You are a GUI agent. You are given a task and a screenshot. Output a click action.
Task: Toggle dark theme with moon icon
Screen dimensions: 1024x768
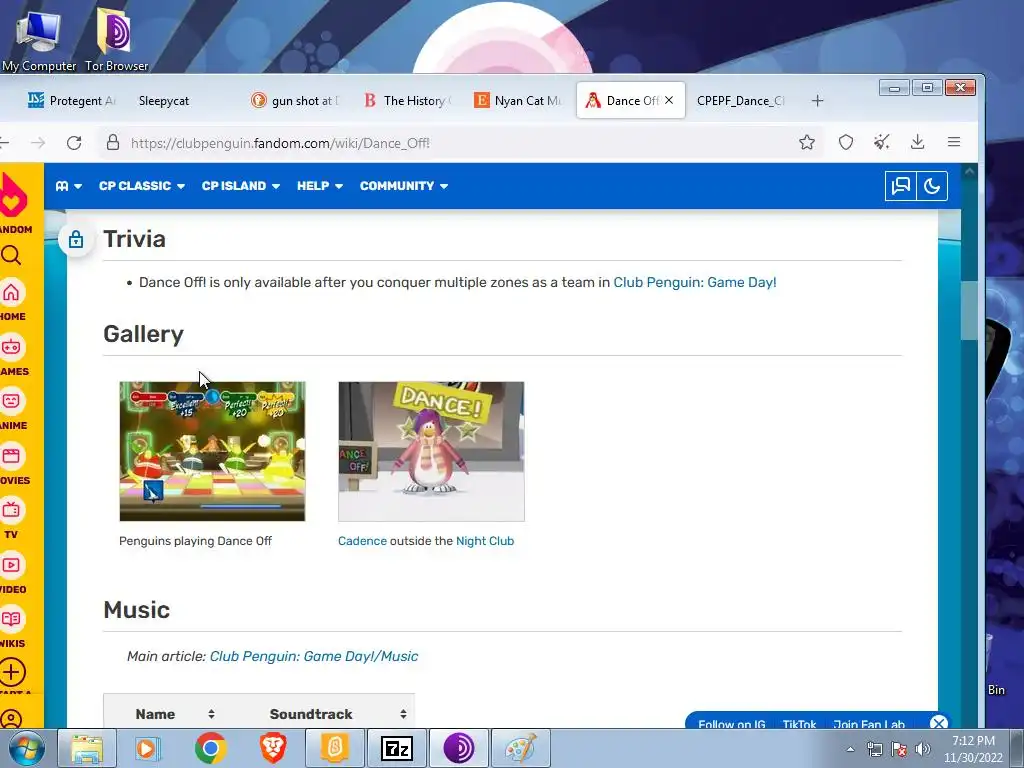click(932, 186)
